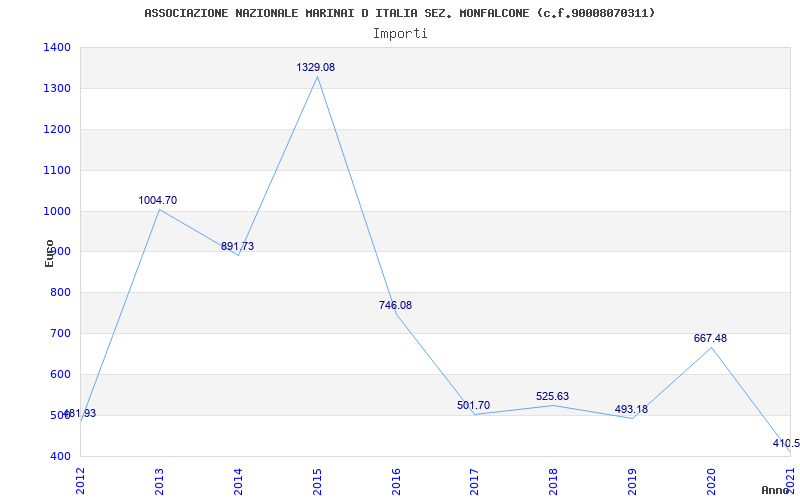Select the 2012 x-axis label
Screen dimensions: 800x500
80,481
